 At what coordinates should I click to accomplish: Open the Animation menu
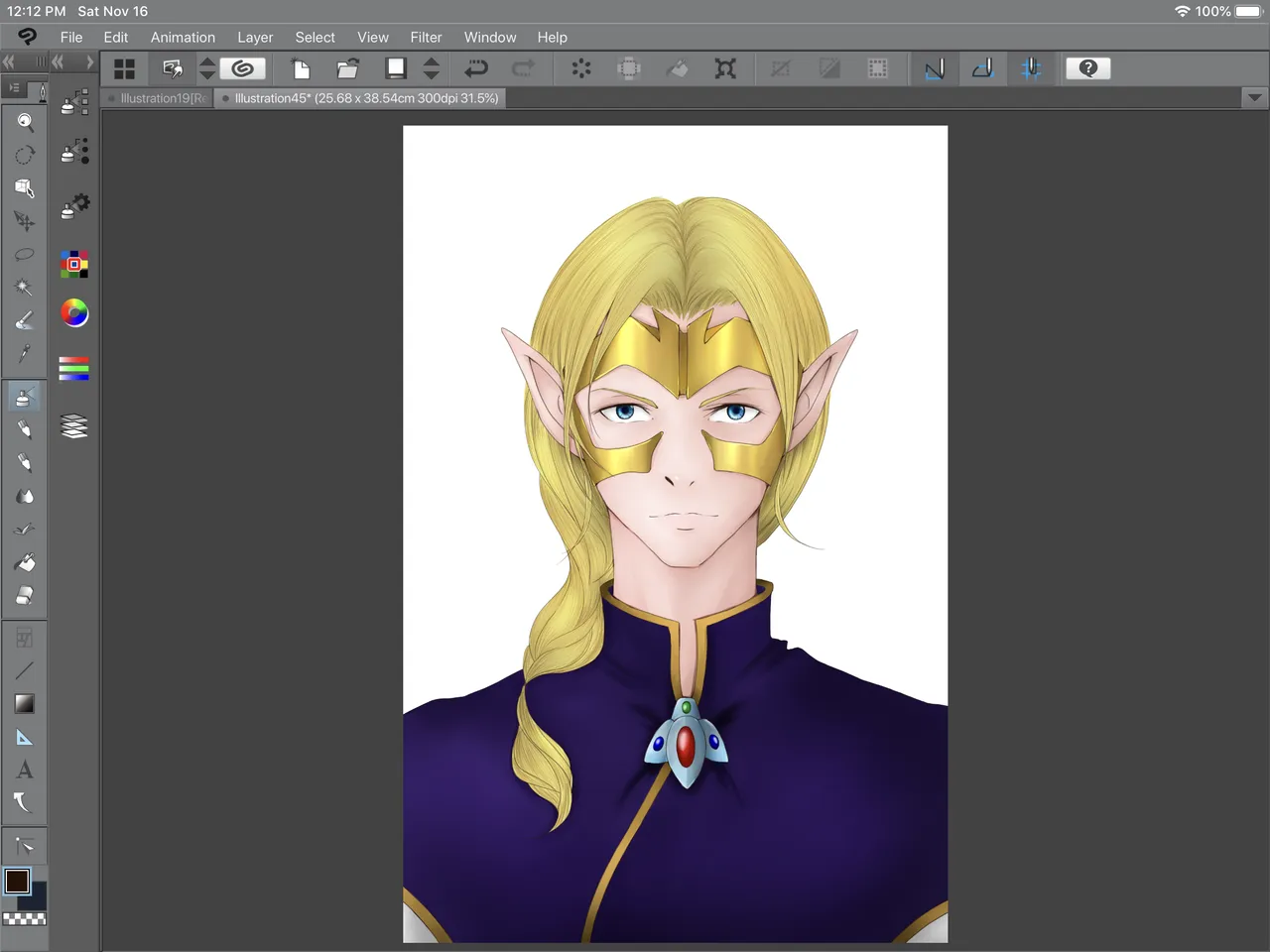[x=183, y=38]
